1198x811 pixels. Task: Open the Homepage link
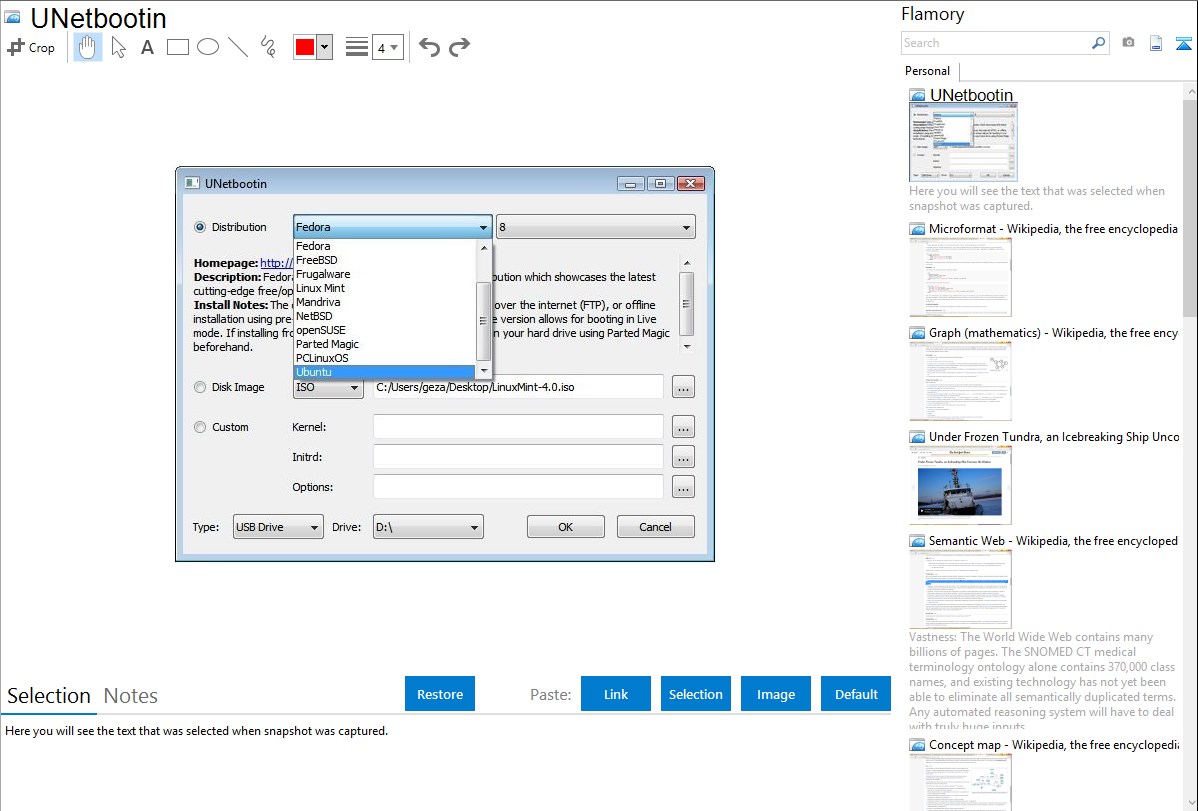[x=277, y=263]
